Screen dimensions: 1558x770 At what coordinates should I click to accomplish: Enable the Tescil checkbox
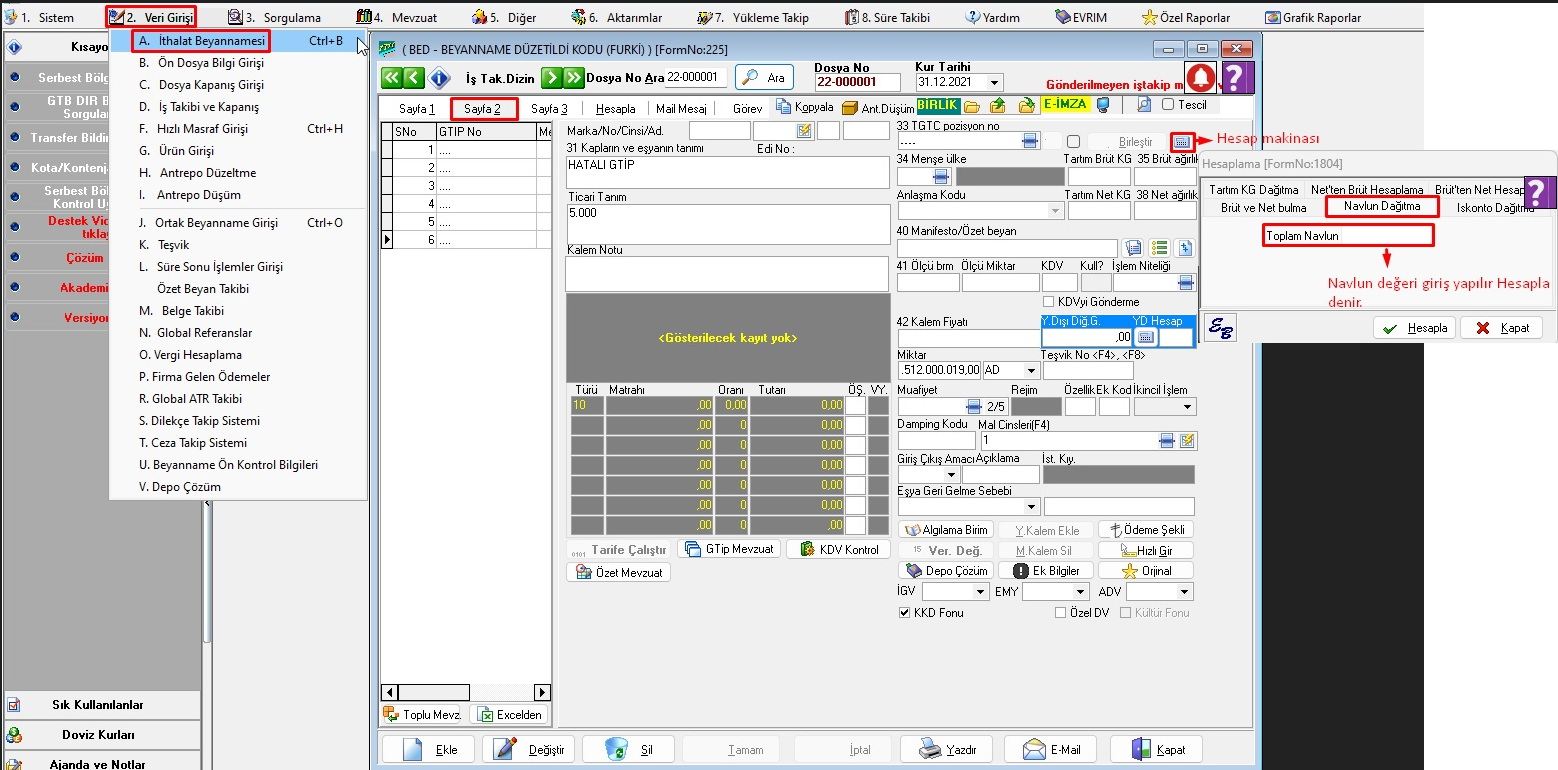coord(1168,105)
